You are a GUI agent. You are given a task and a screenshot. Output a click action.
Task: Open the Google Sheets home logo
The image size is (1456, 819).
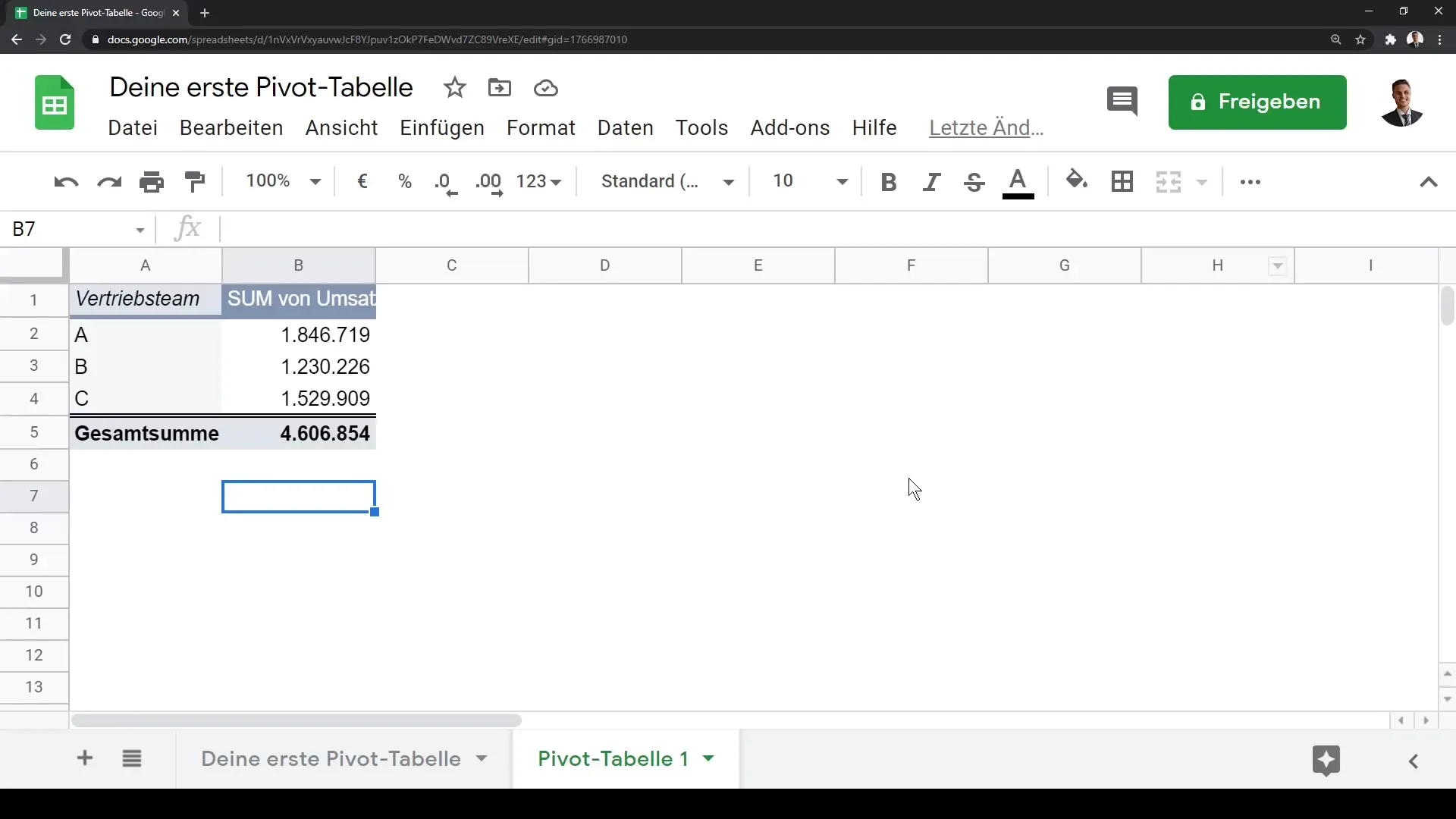pyautogui.click(x=55, y=102)
